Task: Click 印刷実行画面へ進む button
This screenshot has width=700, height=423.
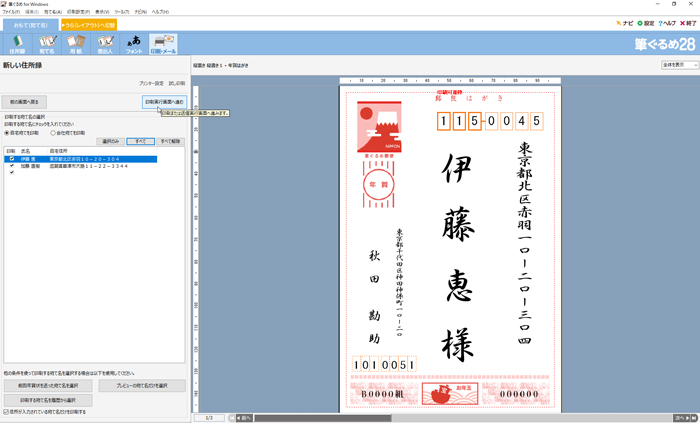Action: point(163,102)
